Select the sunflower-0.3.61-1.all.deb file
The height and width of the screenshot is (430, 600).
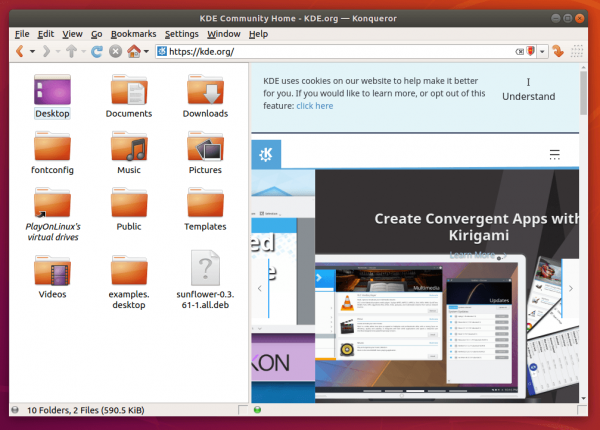pyautogui.click(x=205, y=280)
